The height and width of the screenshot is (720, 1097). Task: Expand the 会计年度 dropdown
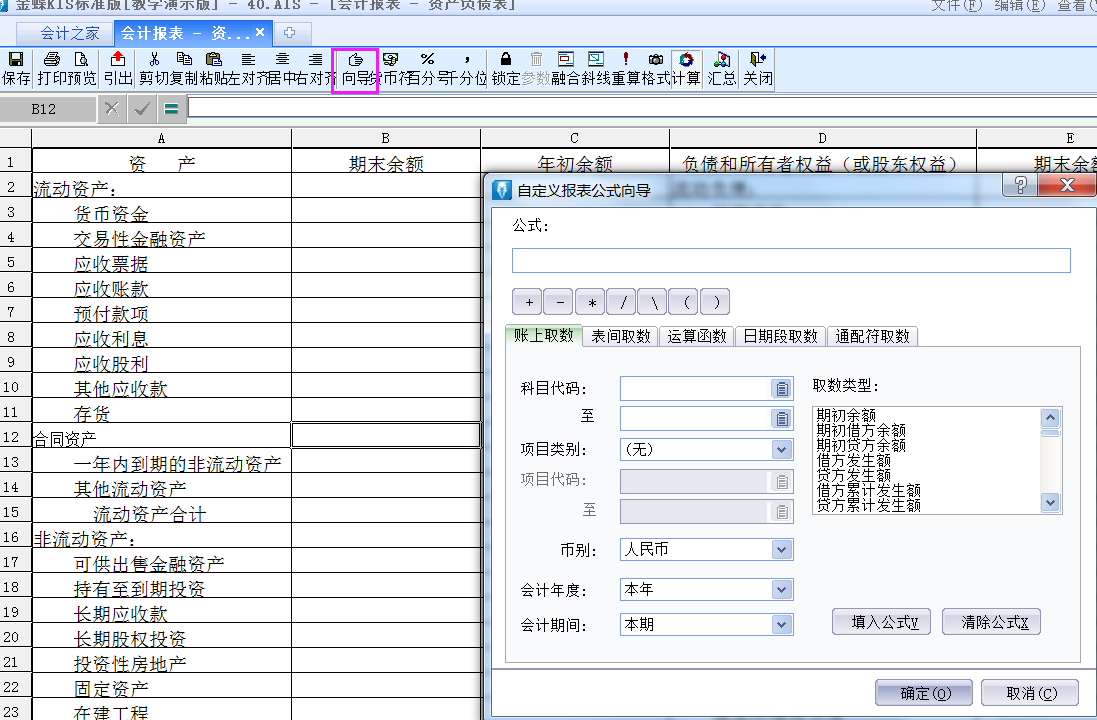point(782,590)
